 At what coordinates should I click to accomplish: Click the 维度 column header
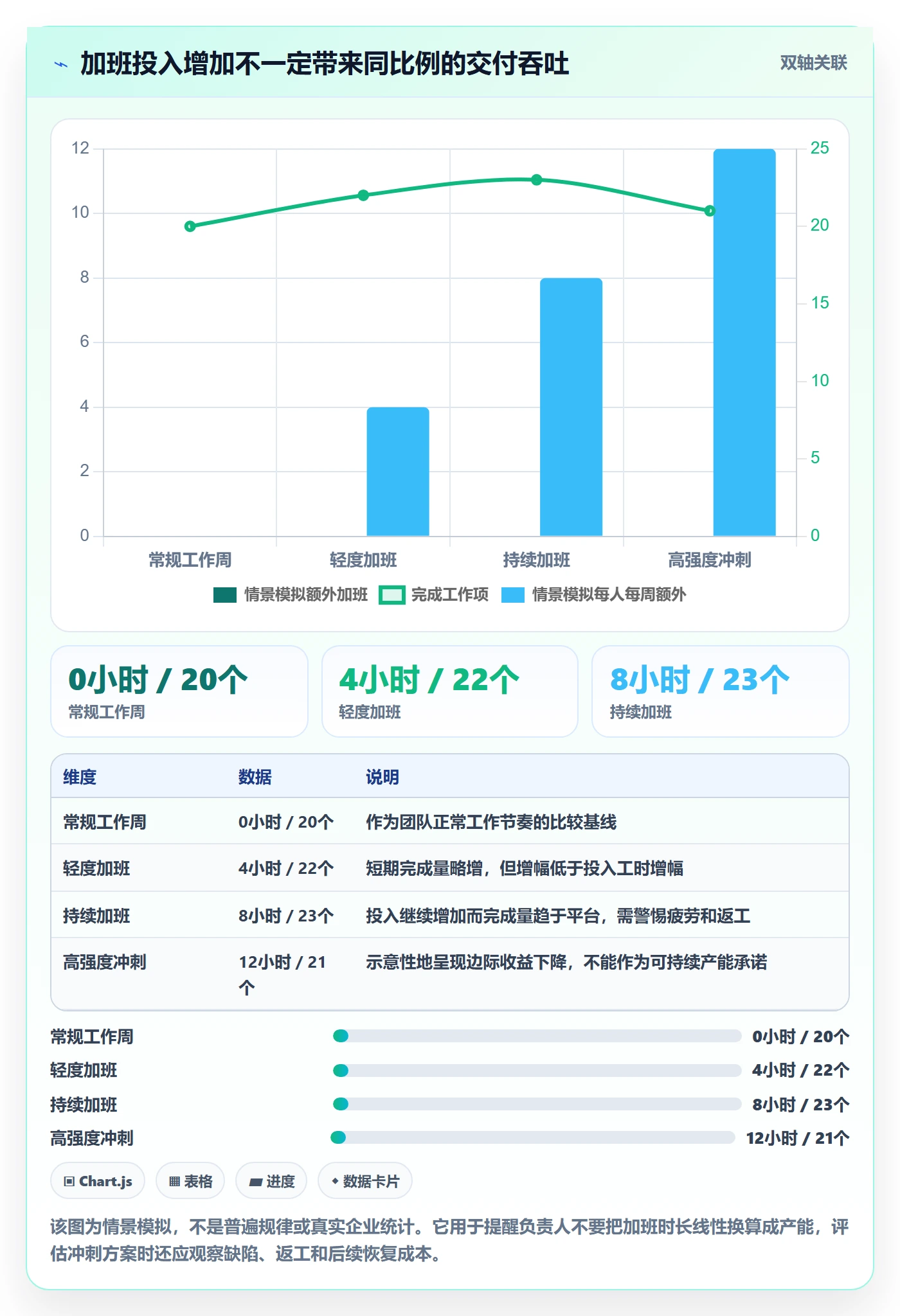[80, 777]
